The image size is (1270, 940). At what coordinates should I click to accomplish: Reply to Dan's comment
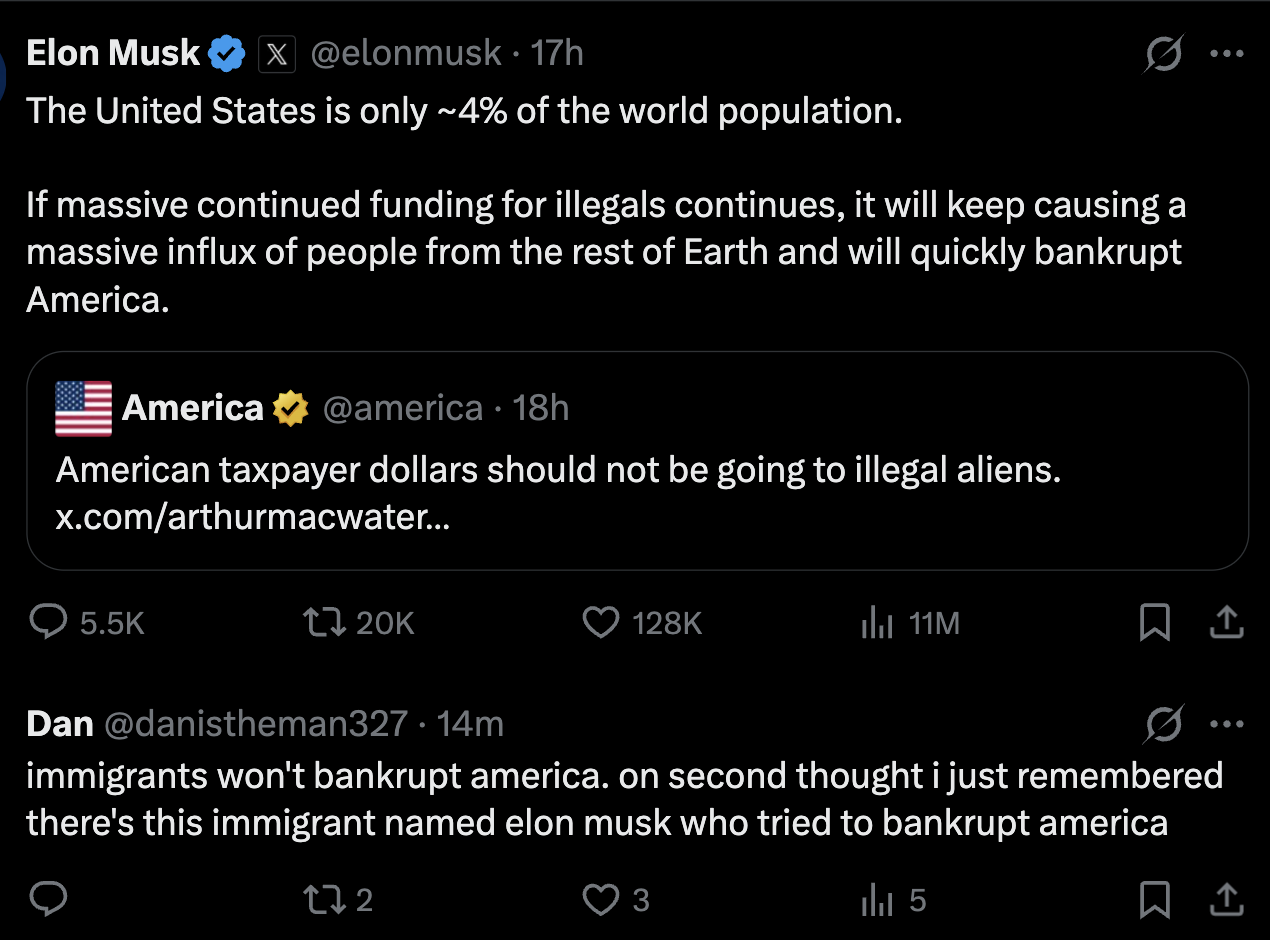[x=48, y=900]
